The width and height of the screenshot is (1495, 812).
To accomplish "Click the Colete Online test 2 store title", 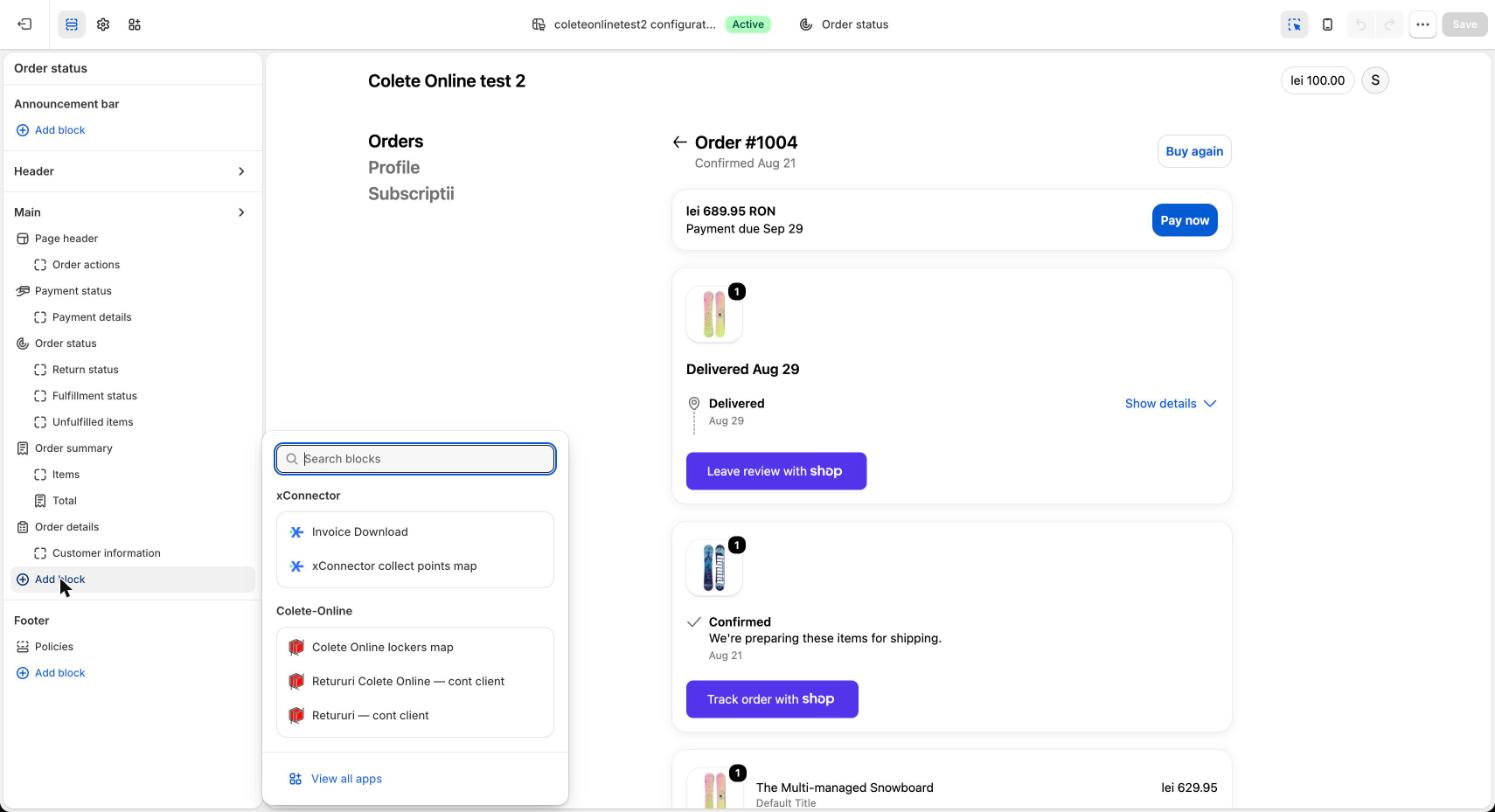I will (446, 81).
